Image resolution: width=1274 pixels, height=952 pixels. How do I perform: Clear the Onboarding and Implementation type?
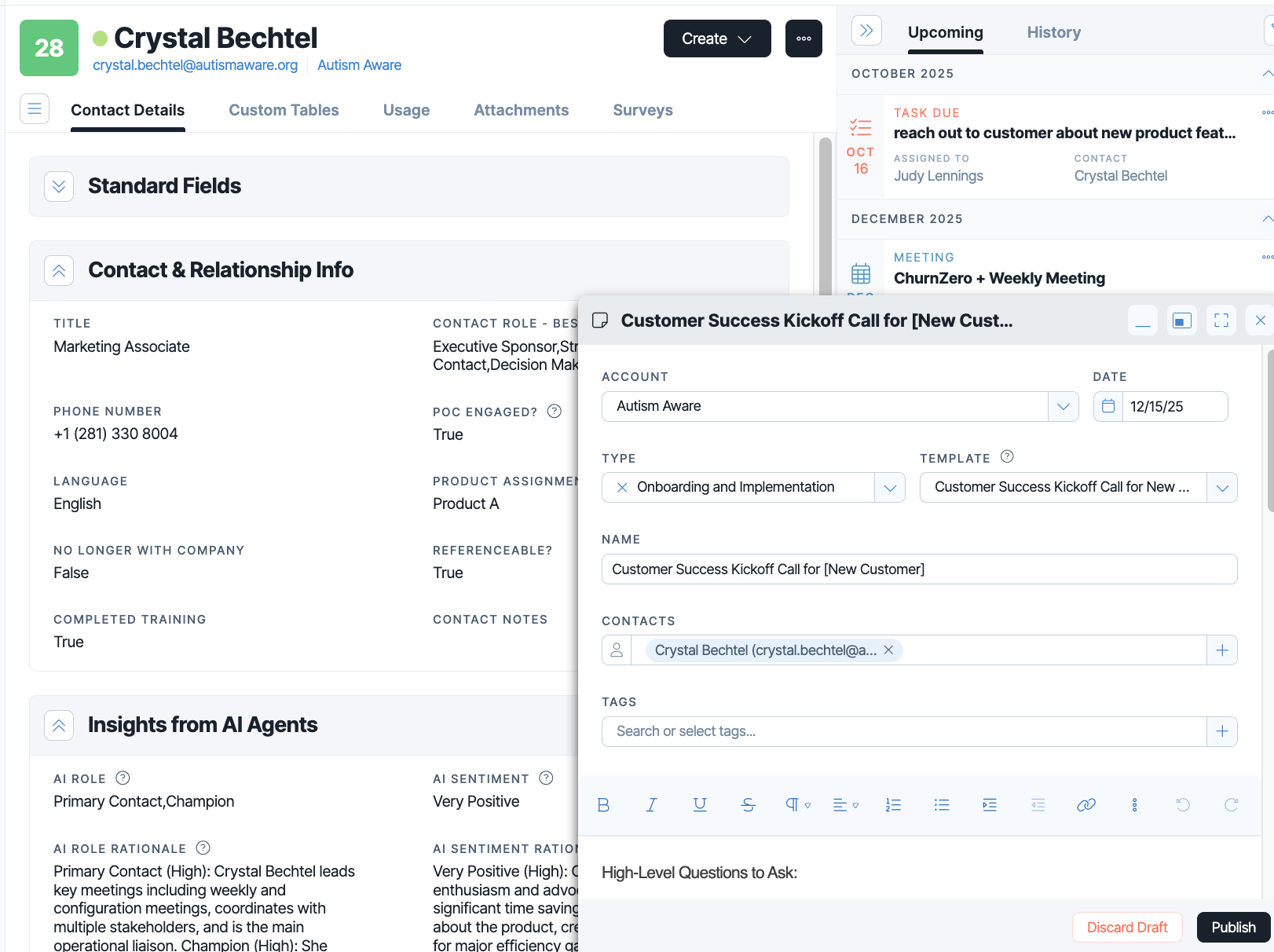(622, 487)
